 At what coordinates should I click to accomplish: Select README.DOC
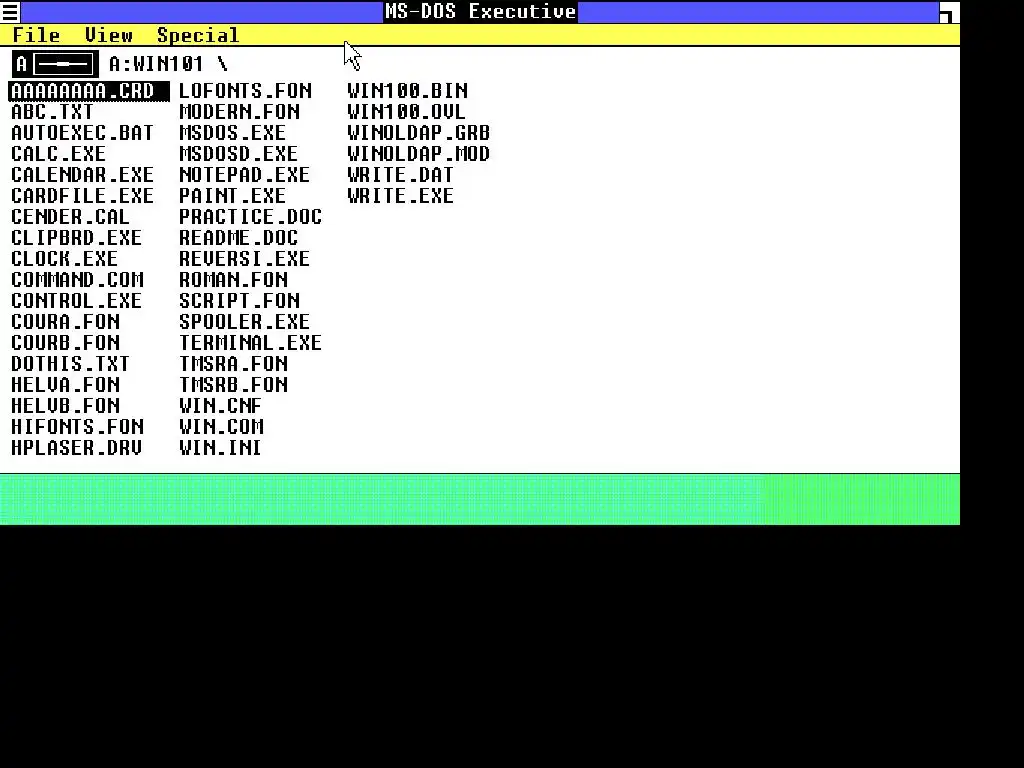click(238, 237)
